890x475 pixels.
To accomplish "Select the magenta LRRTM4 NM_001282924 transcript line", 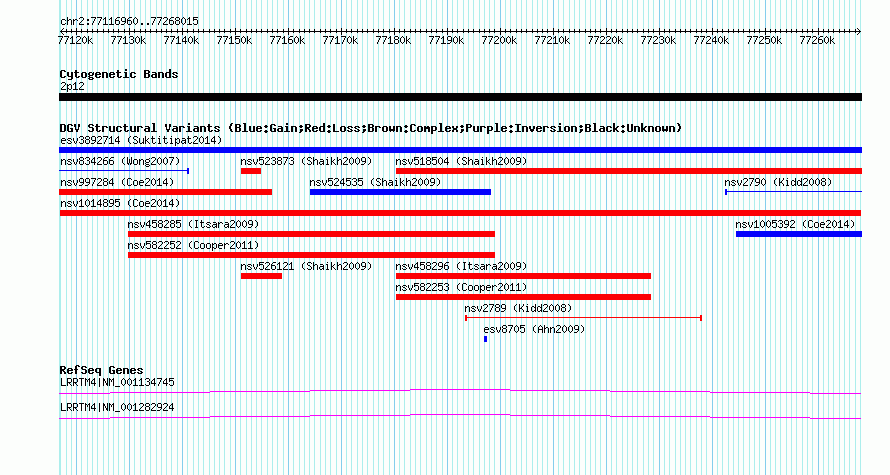I will click(x=460, y=417).
